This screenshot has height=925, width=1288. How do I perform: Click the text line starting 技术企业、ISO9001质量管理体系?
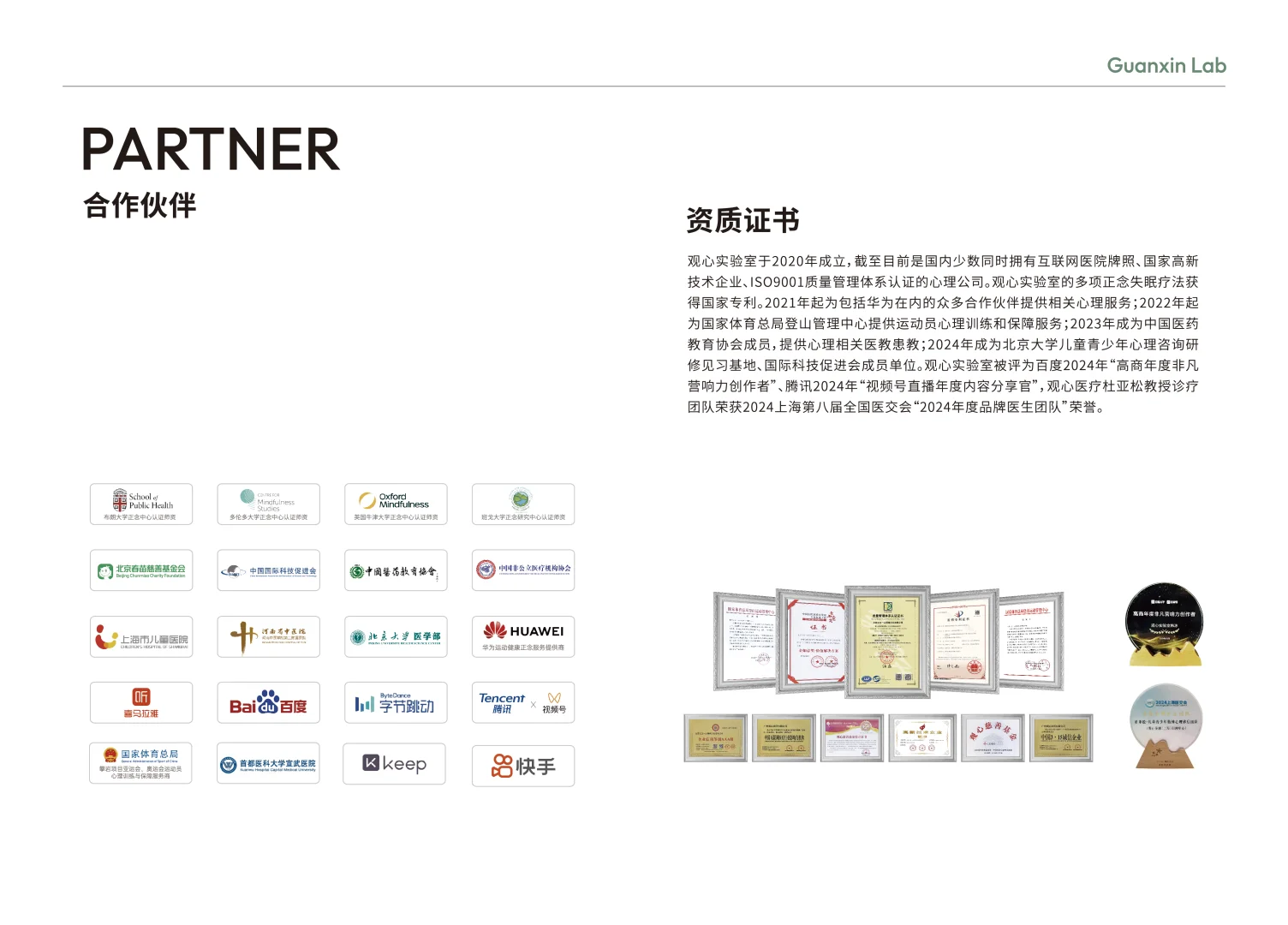tap(943, 282)
